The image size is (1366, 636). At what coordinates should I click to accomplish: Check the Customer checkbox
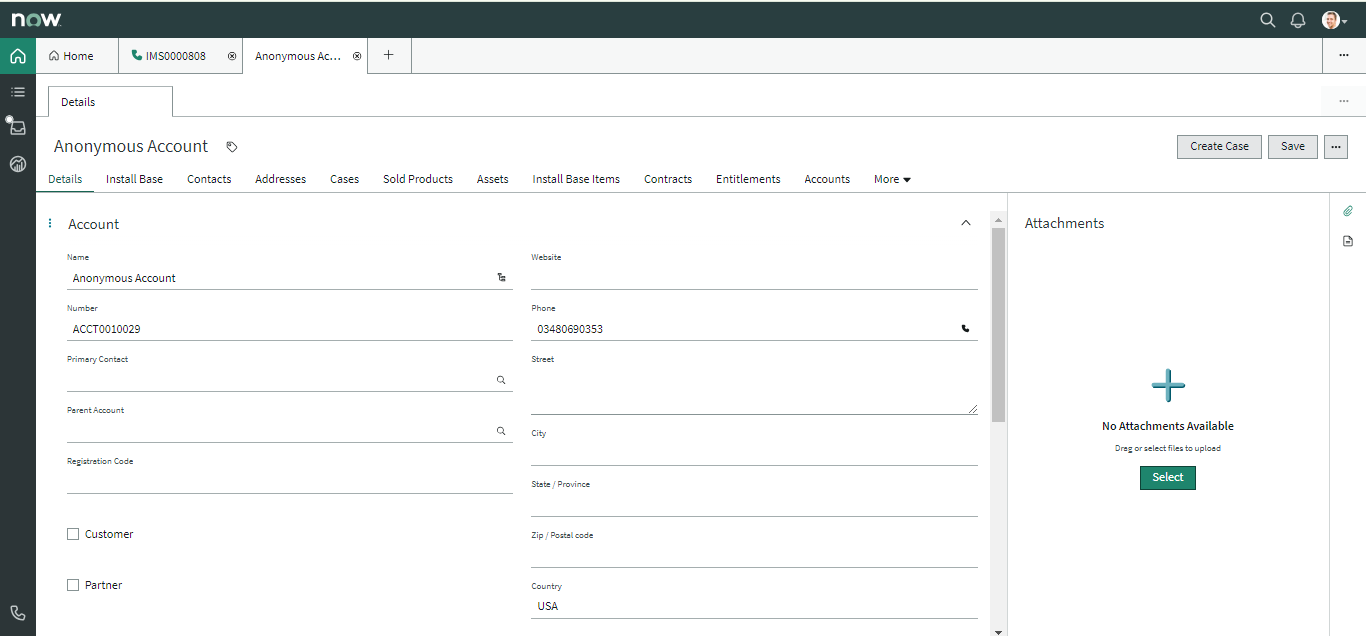point(73,534)
